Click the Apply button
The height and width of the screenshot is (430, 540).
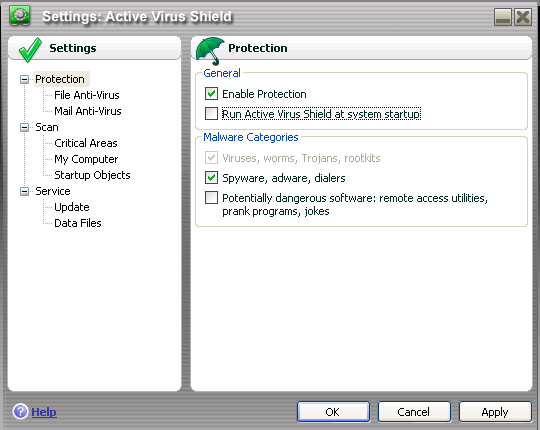coord(495,412)
